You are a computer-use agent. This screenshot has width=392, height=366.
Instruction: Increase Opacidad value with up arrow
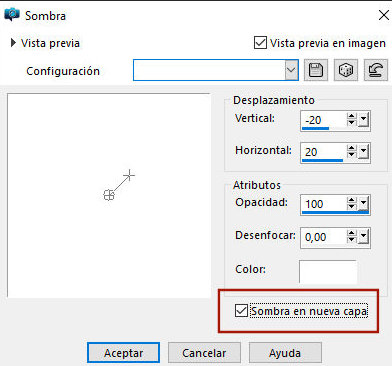click(x=351, y=200)
